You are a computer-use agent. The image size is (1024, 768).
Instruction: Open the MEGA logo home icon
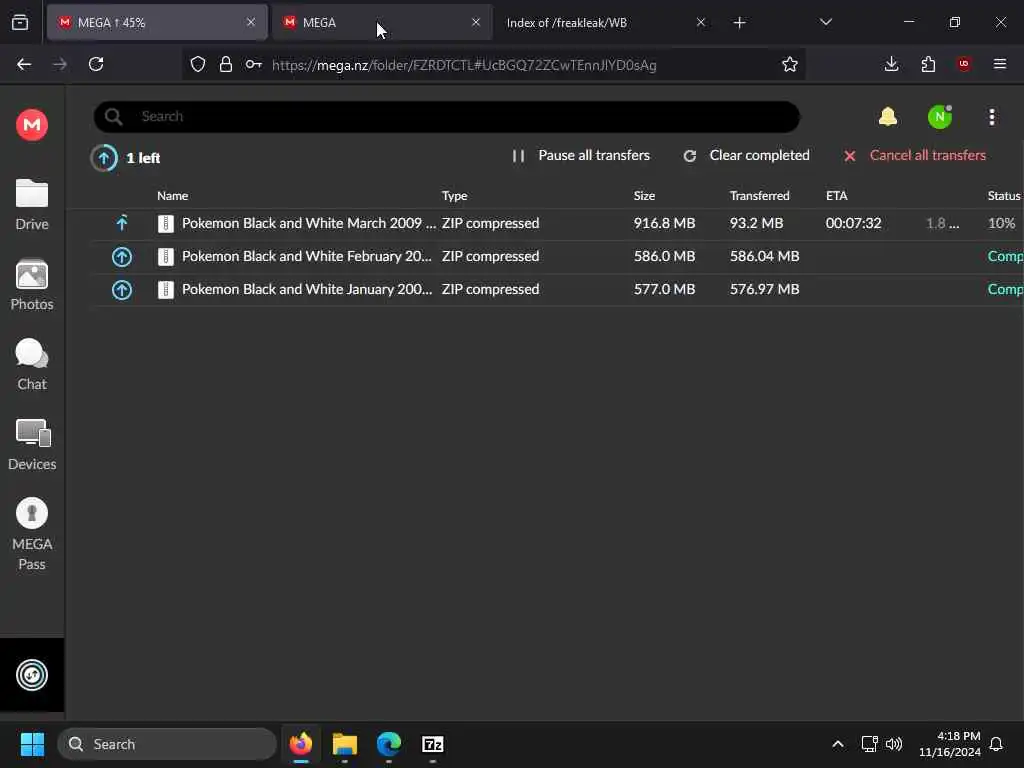tap(32, 124)
